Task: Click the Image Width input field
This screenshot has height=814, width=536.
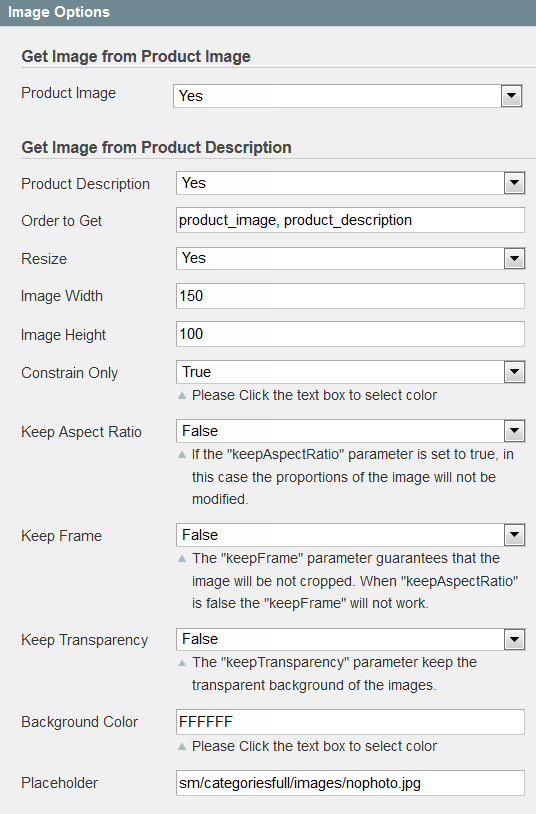Action: tap(351, 296)
